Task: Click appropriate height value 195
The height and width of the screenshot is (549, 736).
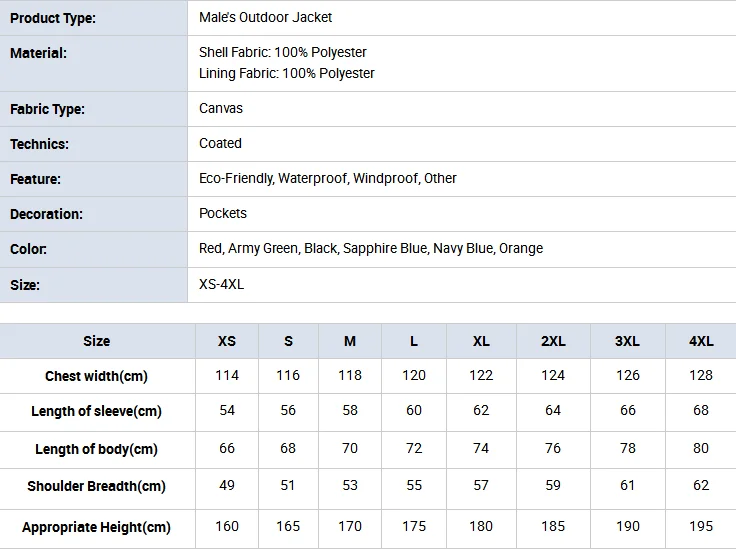Action: tap(701, 526)
